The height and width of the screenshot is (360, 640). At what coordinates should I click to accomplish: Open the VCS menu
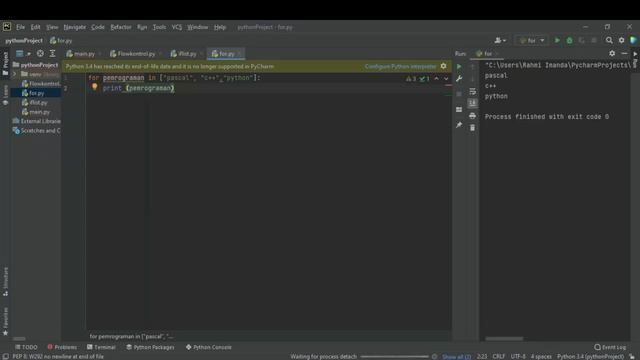coord(177,27)
